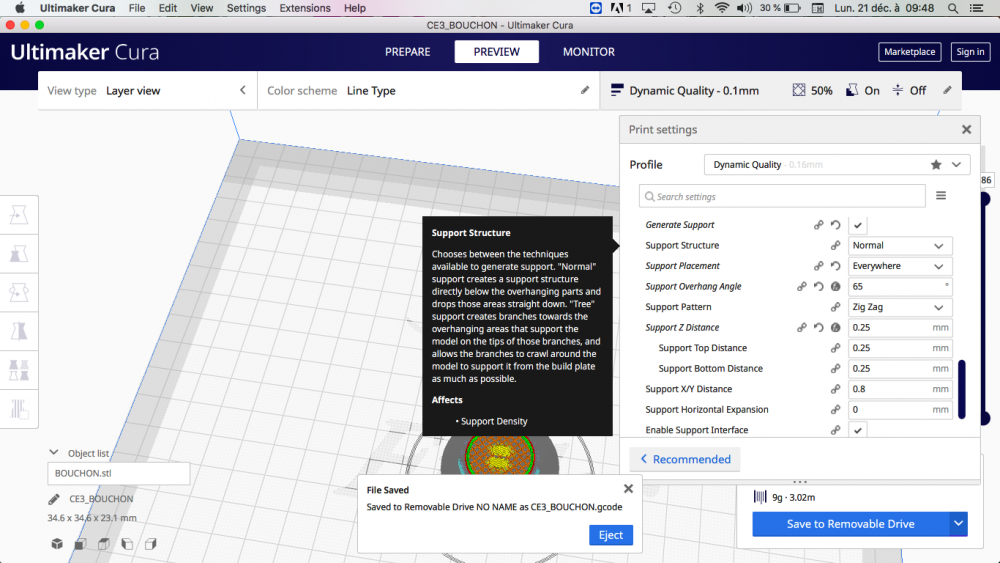Image resolution: width=1000 pixels, height=563 pixels.
Task: Switch to 3D perspective view cube icon
Action: pyautogui.click(x=57, y=544)
